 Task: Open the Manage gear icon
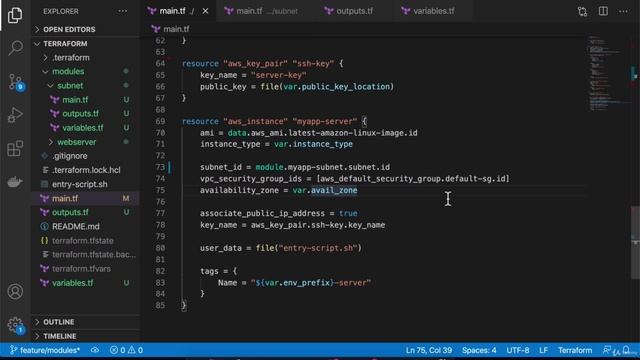(x=16, y=325)
